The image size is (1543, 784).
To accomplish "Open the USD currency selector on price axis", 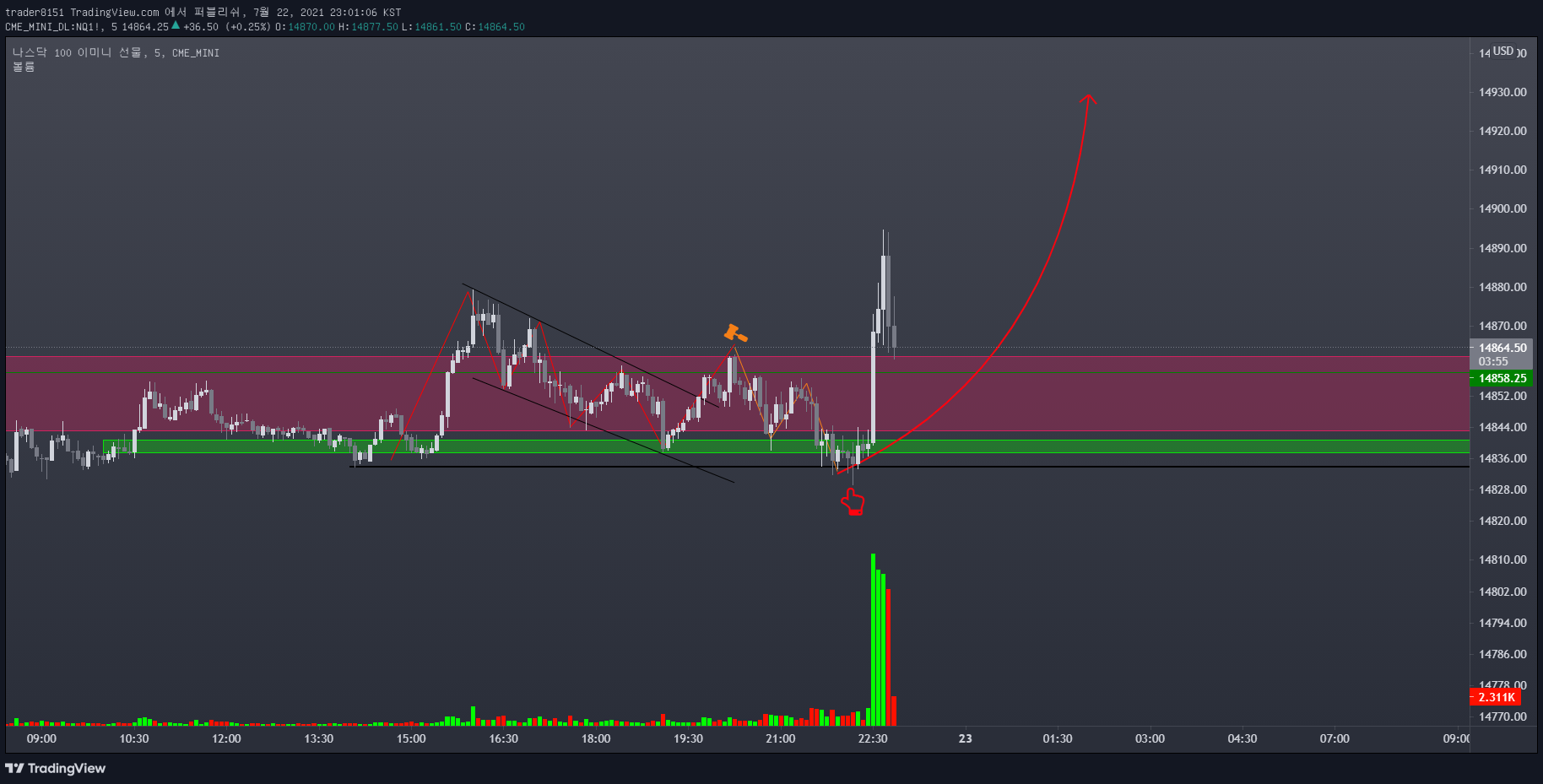I will coord(1503,51).
